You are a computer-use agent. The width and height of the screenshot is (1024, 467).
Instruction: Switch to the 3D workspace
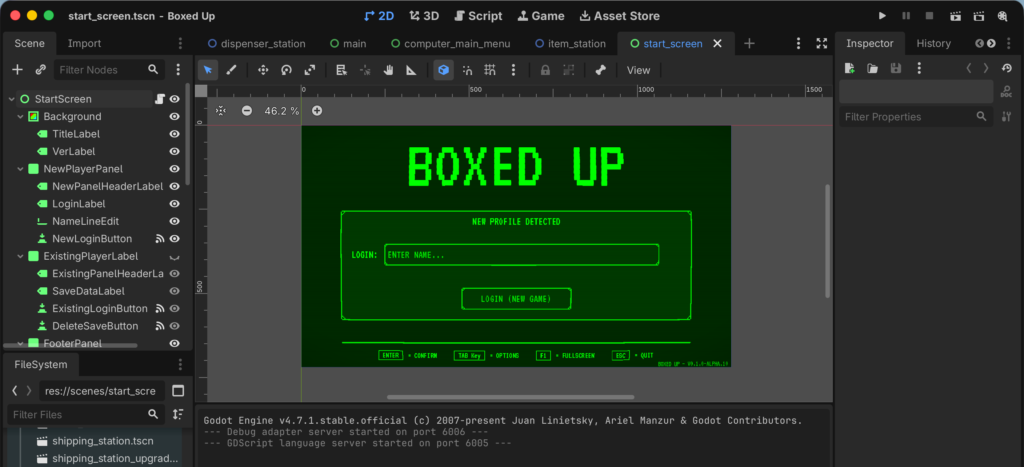tap(424, 16)
